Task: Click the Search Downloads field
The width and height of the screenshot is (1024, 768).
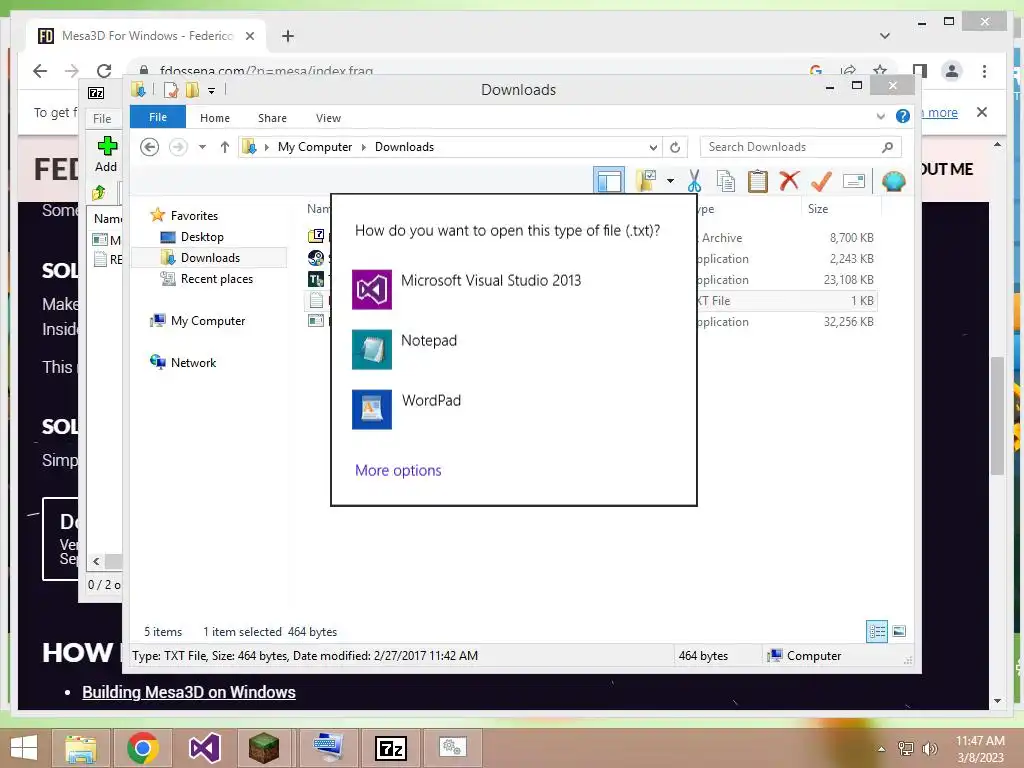Action: [x=800, y=147]
